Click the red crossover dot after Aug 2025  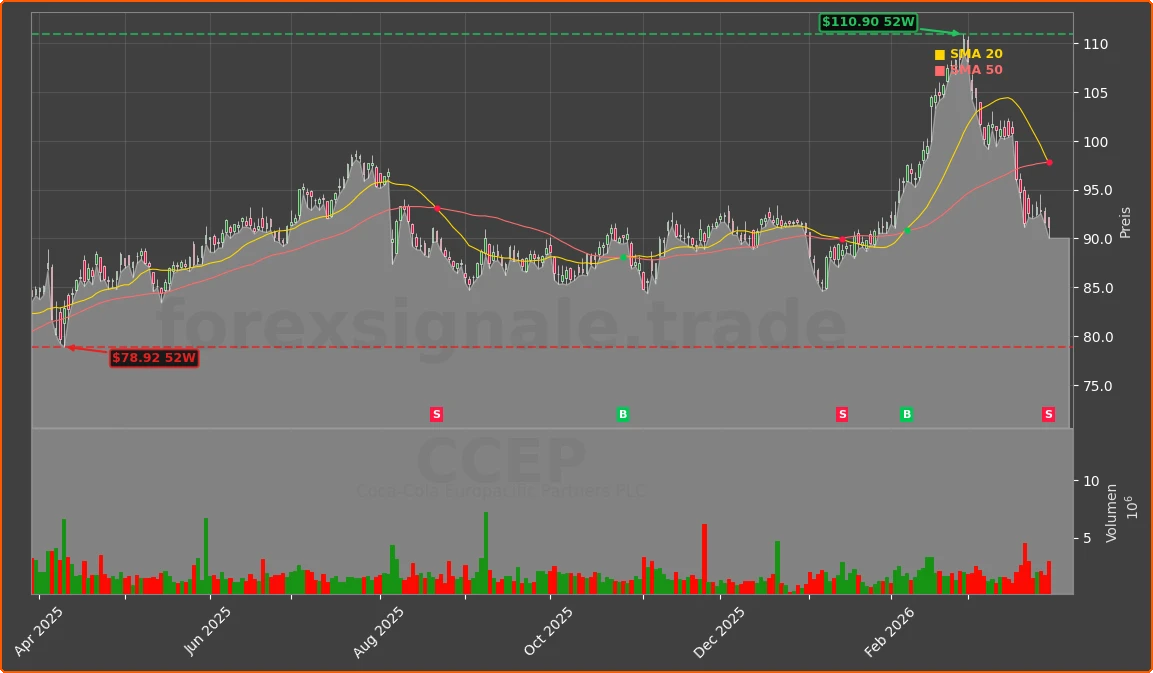pyautogui.click(x=437, y=208)
